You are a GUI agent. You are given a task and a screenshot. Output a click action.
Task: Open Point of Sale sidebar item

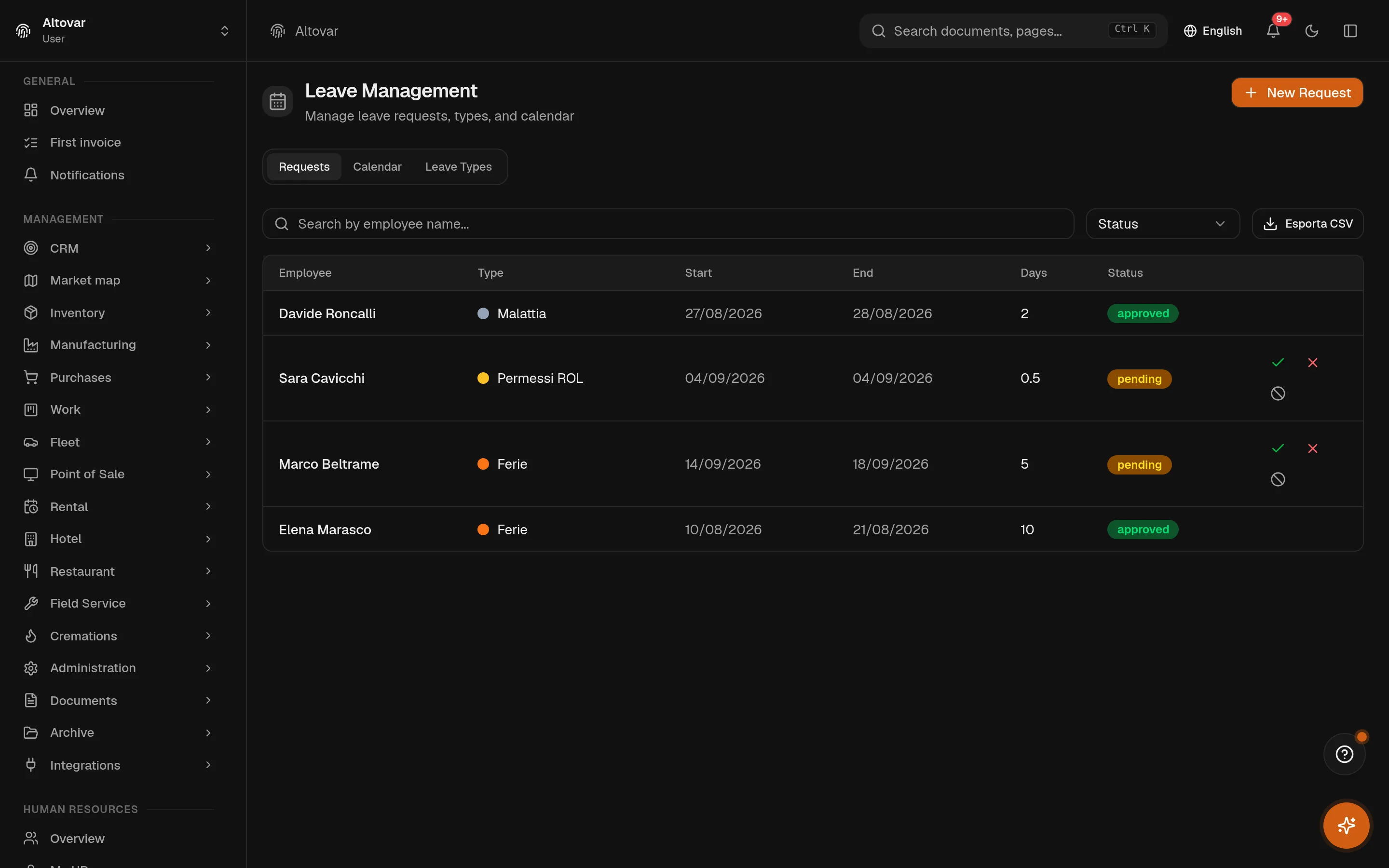118,474
